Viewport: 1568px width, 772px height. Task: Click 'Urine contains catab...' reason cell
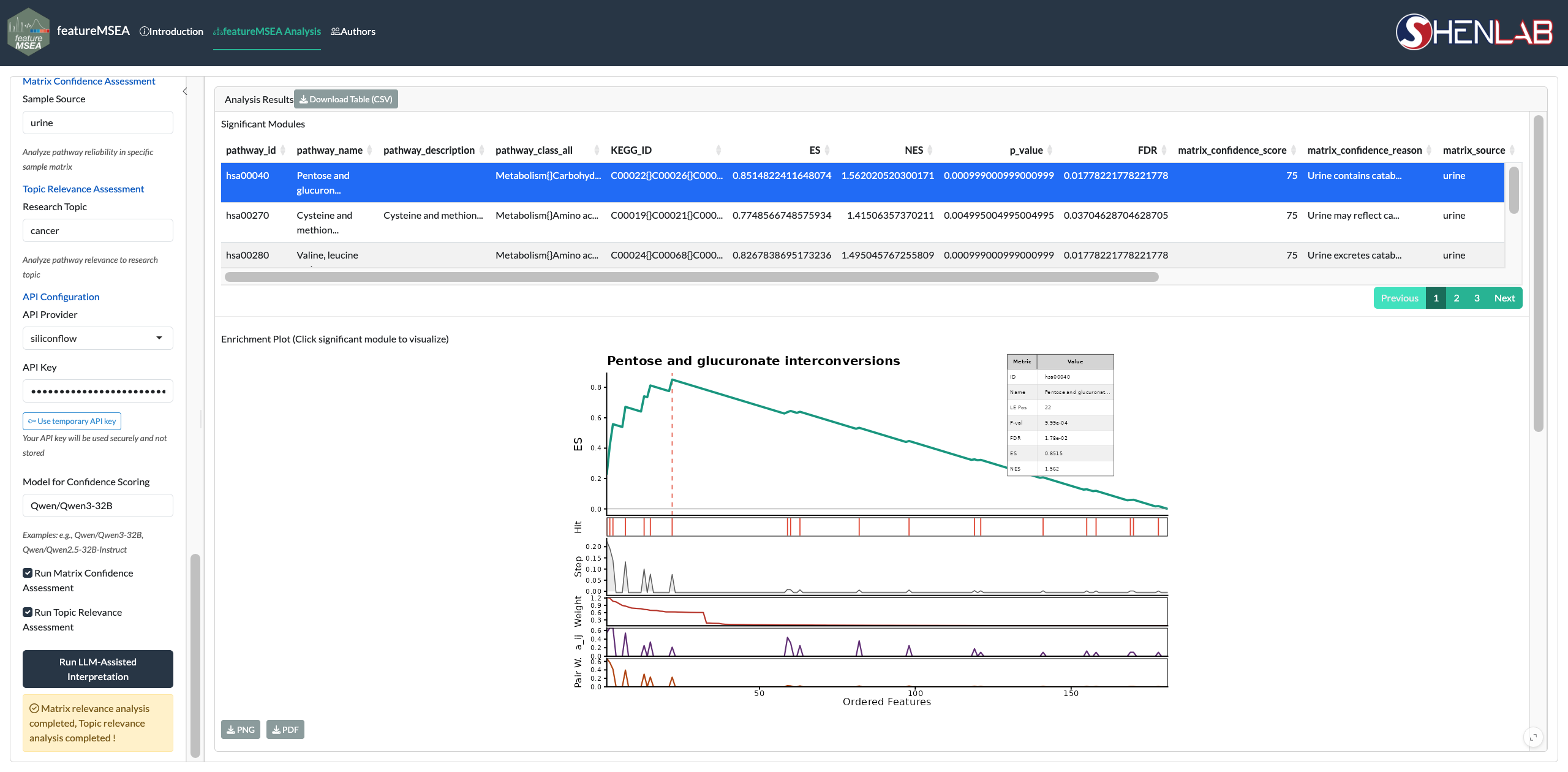(1354, 175)
